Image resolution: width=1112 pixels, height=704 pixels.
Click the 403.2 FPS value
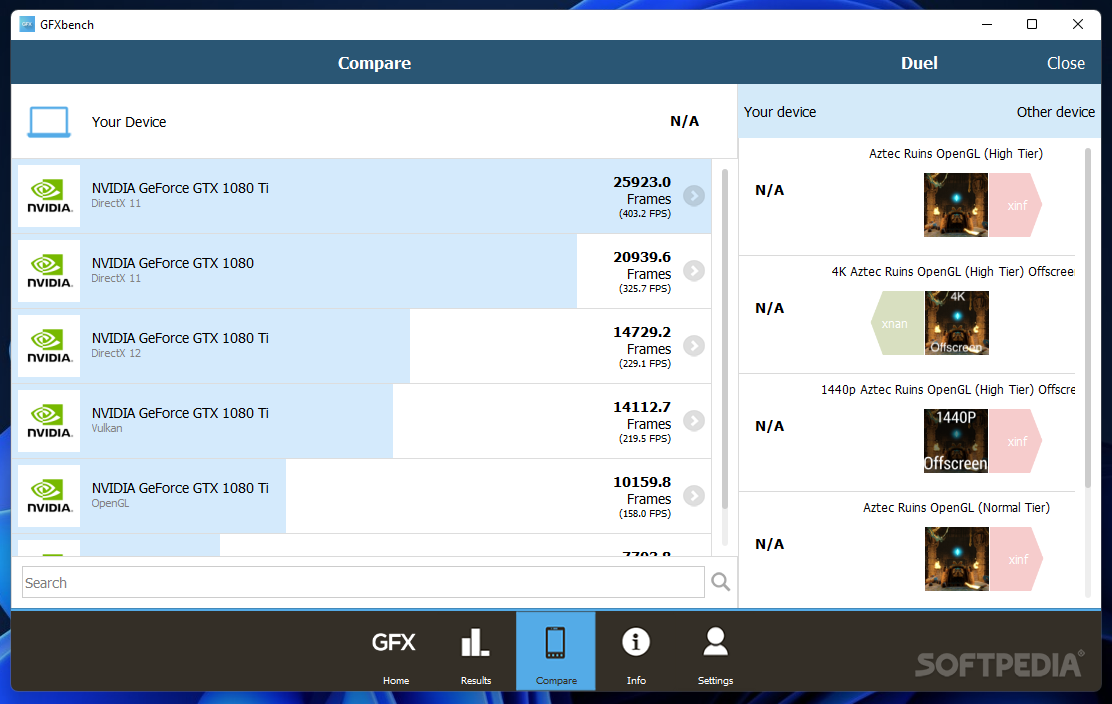click(x=645, y=213)
